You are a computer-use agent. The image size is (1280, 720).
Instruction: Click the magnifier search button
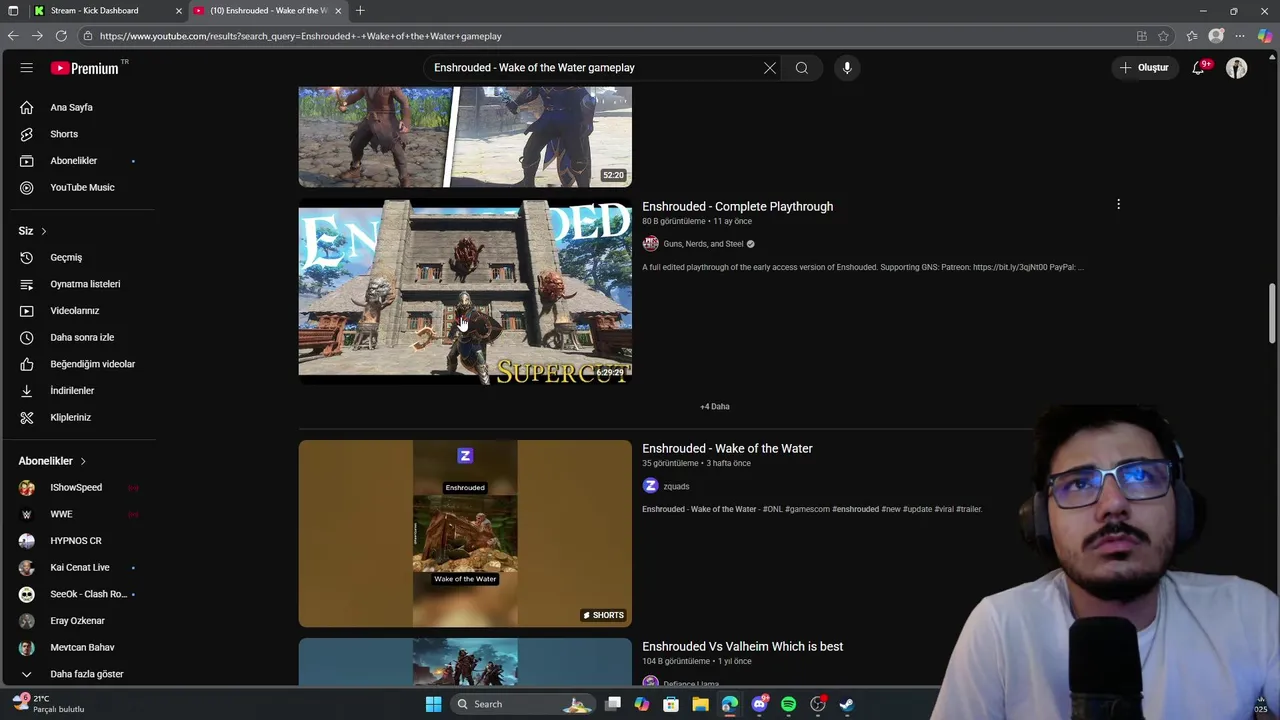click(x=802, y=68)
